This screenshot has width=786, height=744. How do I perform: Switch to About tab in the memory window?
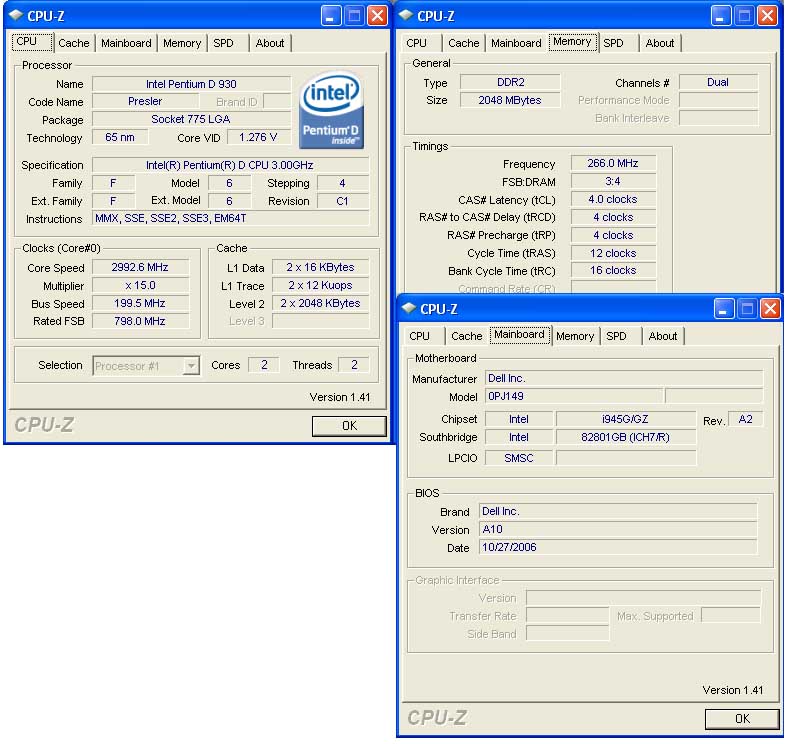pyautogui.click(x=660, y=43)
